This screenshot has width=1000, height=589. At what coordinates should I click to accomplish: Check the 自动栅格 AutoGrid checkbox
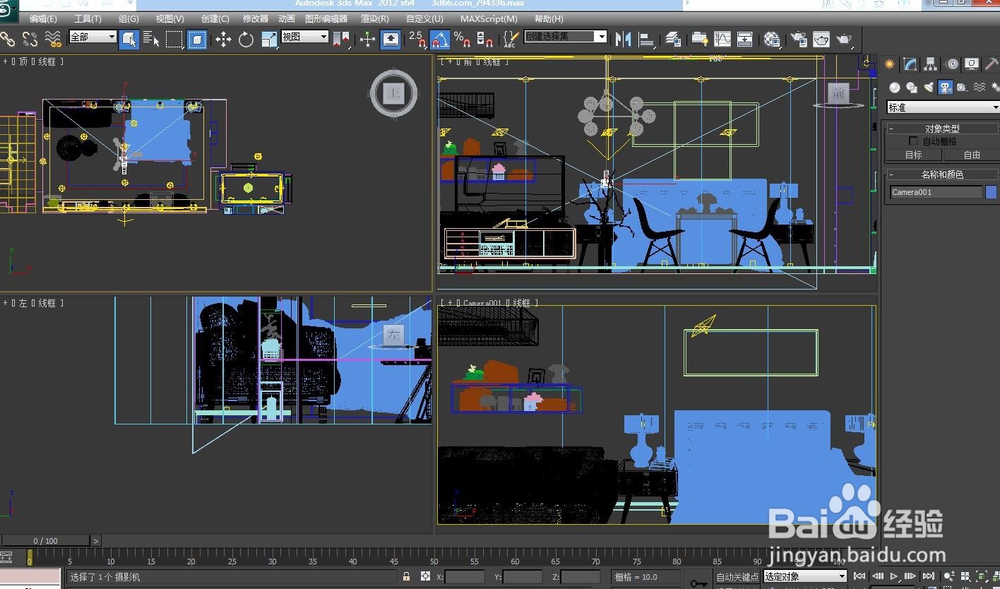pos(913,140)
